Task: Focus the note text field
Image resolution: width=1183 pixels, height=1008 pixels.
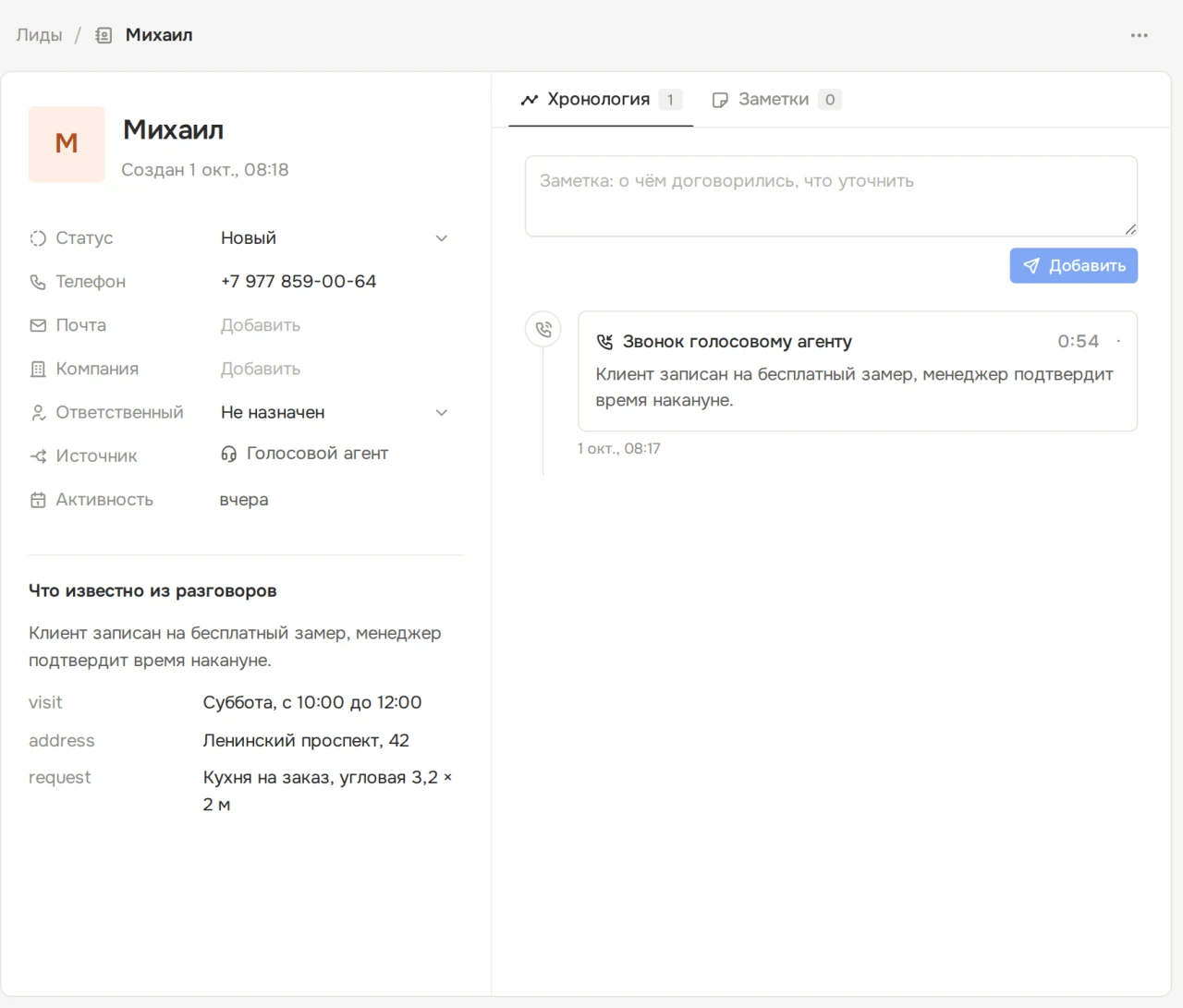Action: tap(831, 196)
